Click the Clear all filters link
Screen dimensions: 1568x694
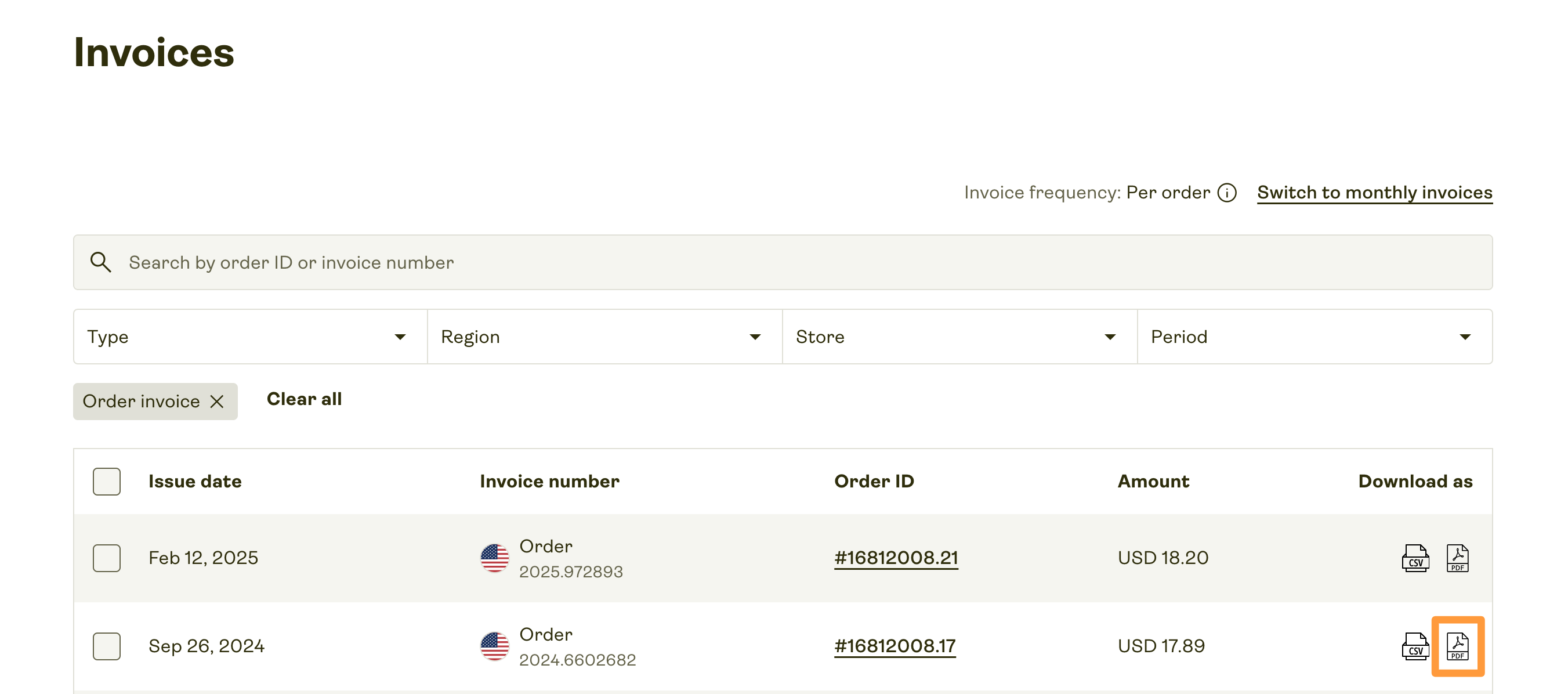click(304, 399)
